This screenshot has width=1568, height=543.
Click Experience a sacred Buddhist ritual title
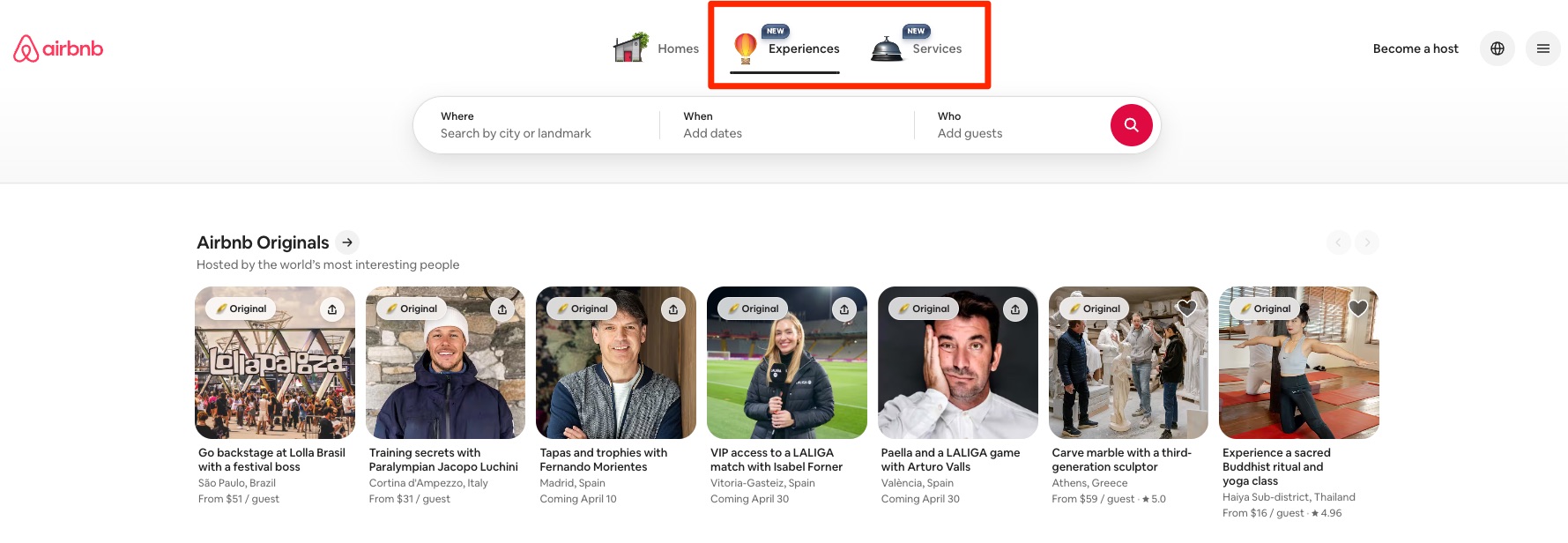tap(1276, 466)
